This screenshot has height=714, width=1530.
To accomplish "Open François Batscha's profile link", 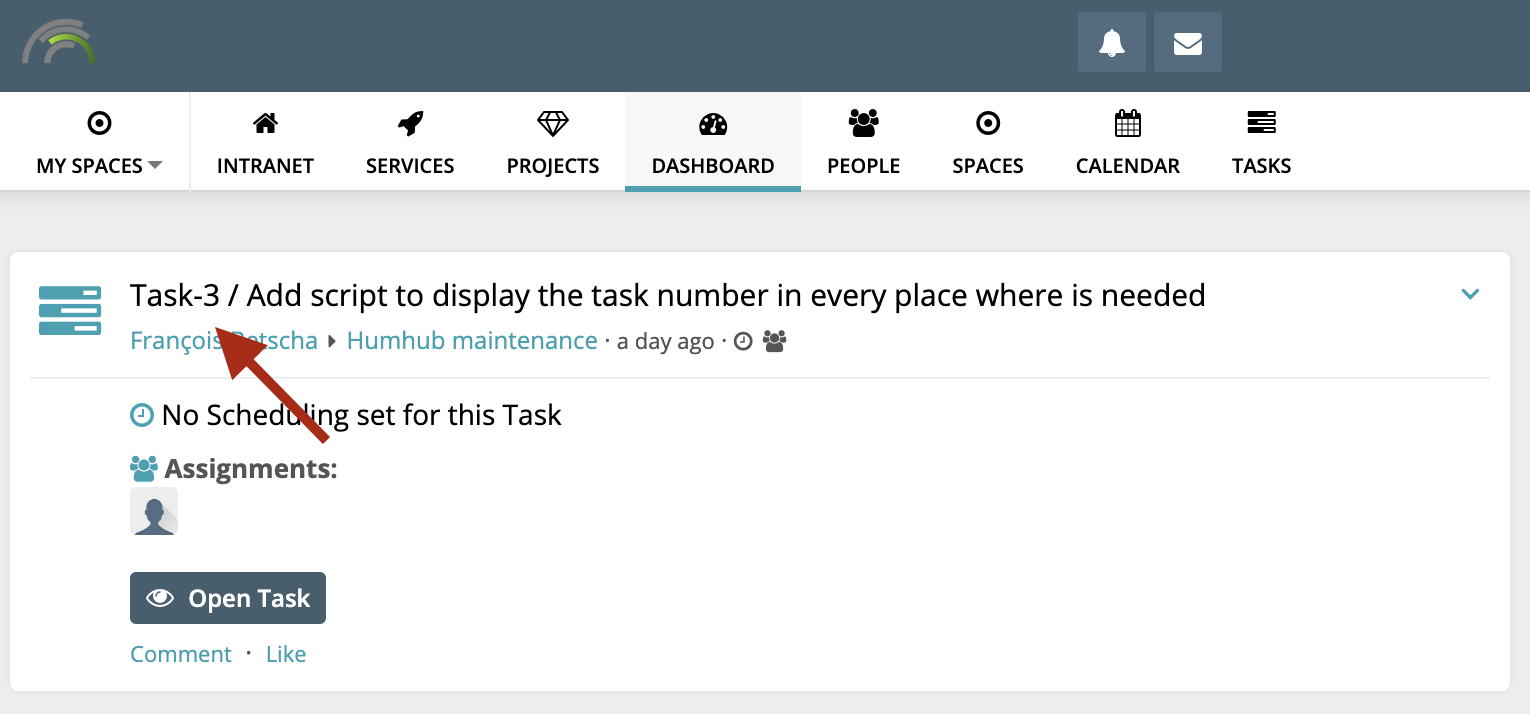I will coord(224,341).
